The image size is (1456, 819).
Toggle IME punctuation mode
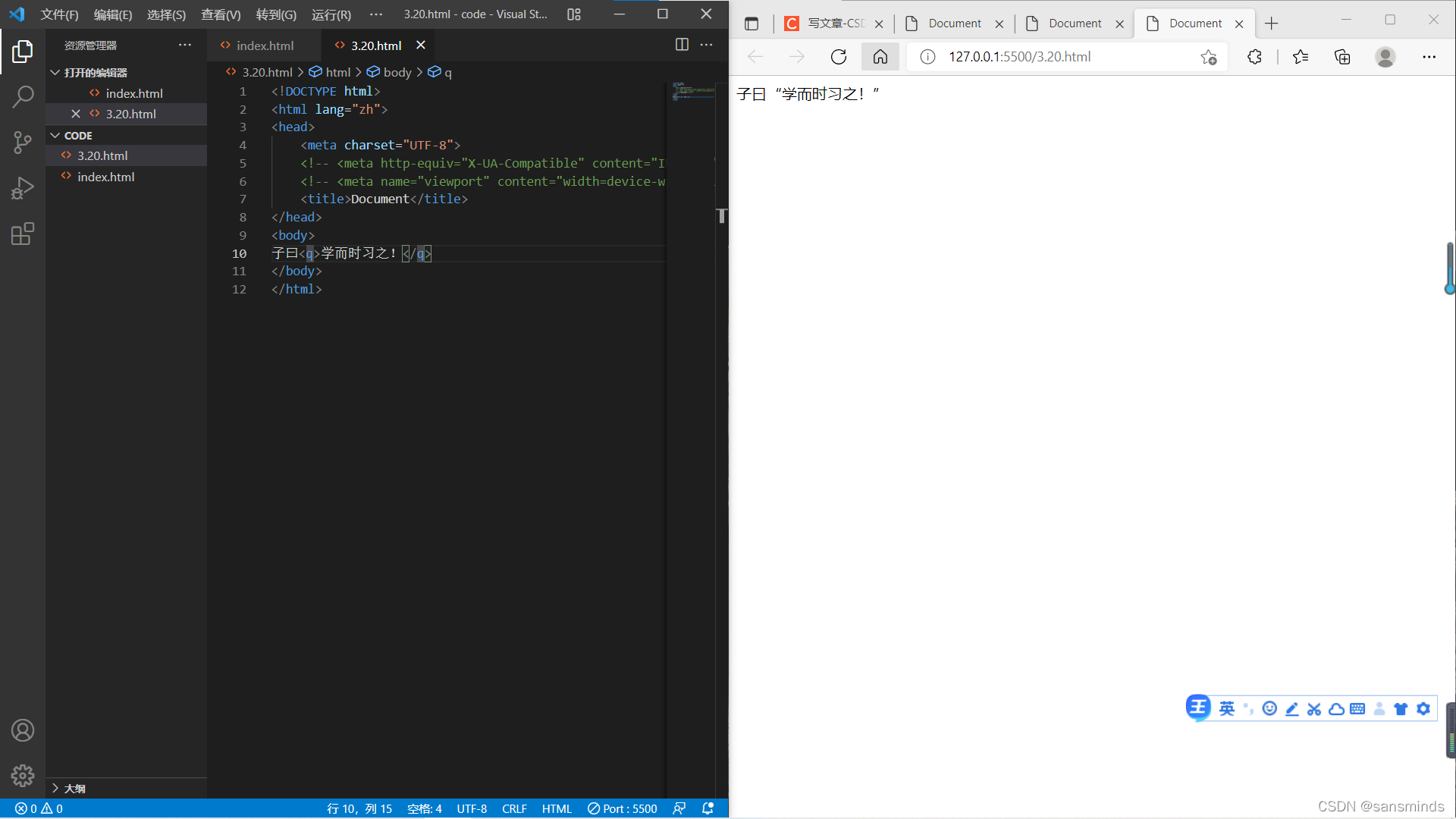point(1248,708)
